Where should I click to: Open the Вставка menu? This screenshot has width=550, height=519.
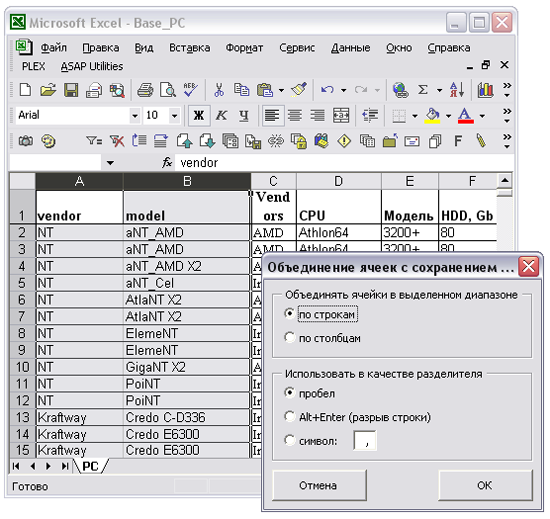pos(190,48)
